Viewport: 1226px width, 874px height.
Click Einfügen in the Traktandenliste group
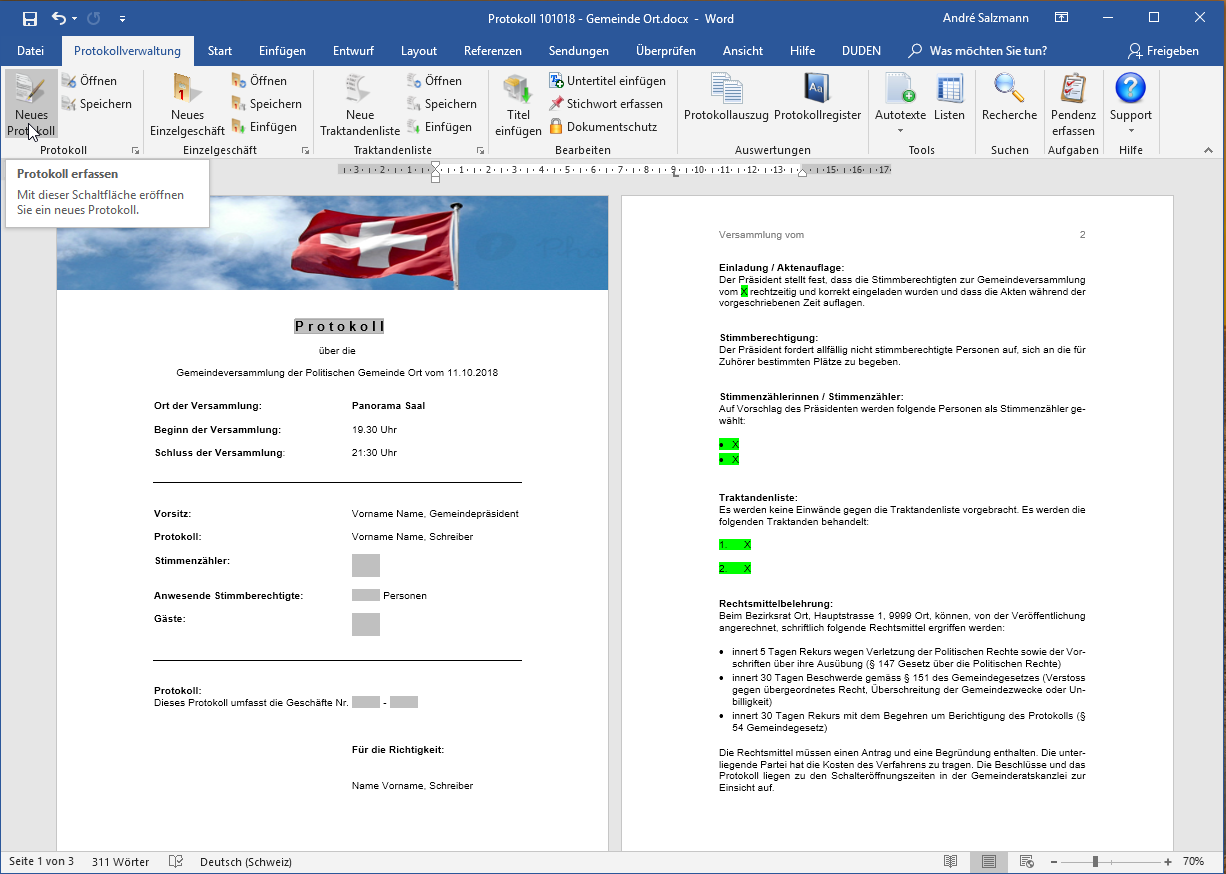(439, 127)
